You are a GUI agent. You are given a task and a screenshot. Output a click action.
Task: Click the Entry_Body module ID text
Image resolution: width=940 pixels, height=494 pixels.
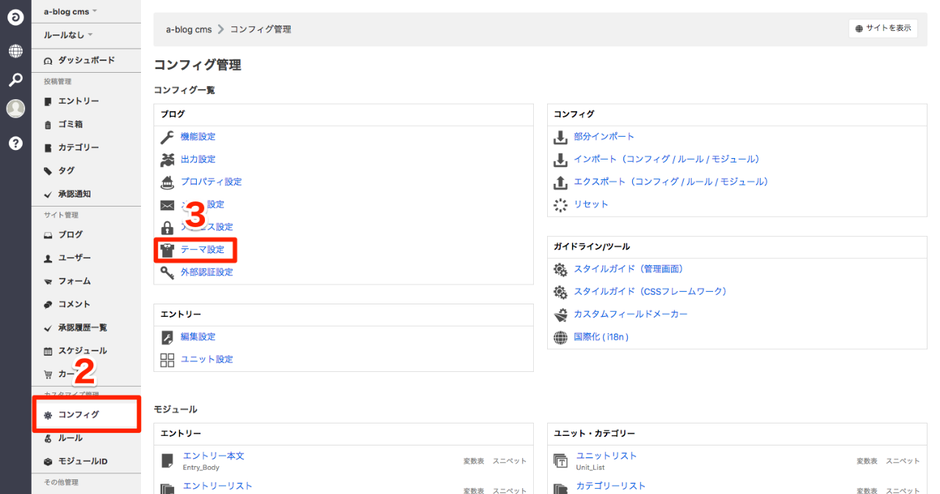[x=201, y=468]
